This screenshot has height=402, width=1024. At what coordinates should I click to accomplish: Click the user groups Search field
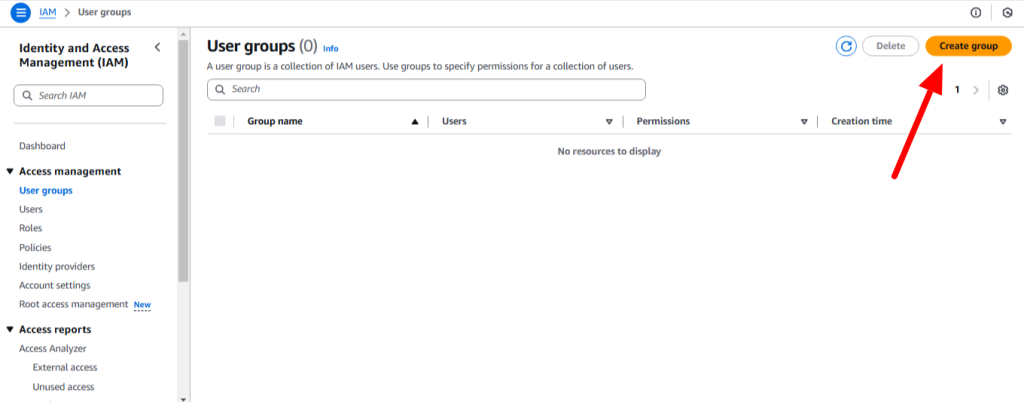pos(426,89)
